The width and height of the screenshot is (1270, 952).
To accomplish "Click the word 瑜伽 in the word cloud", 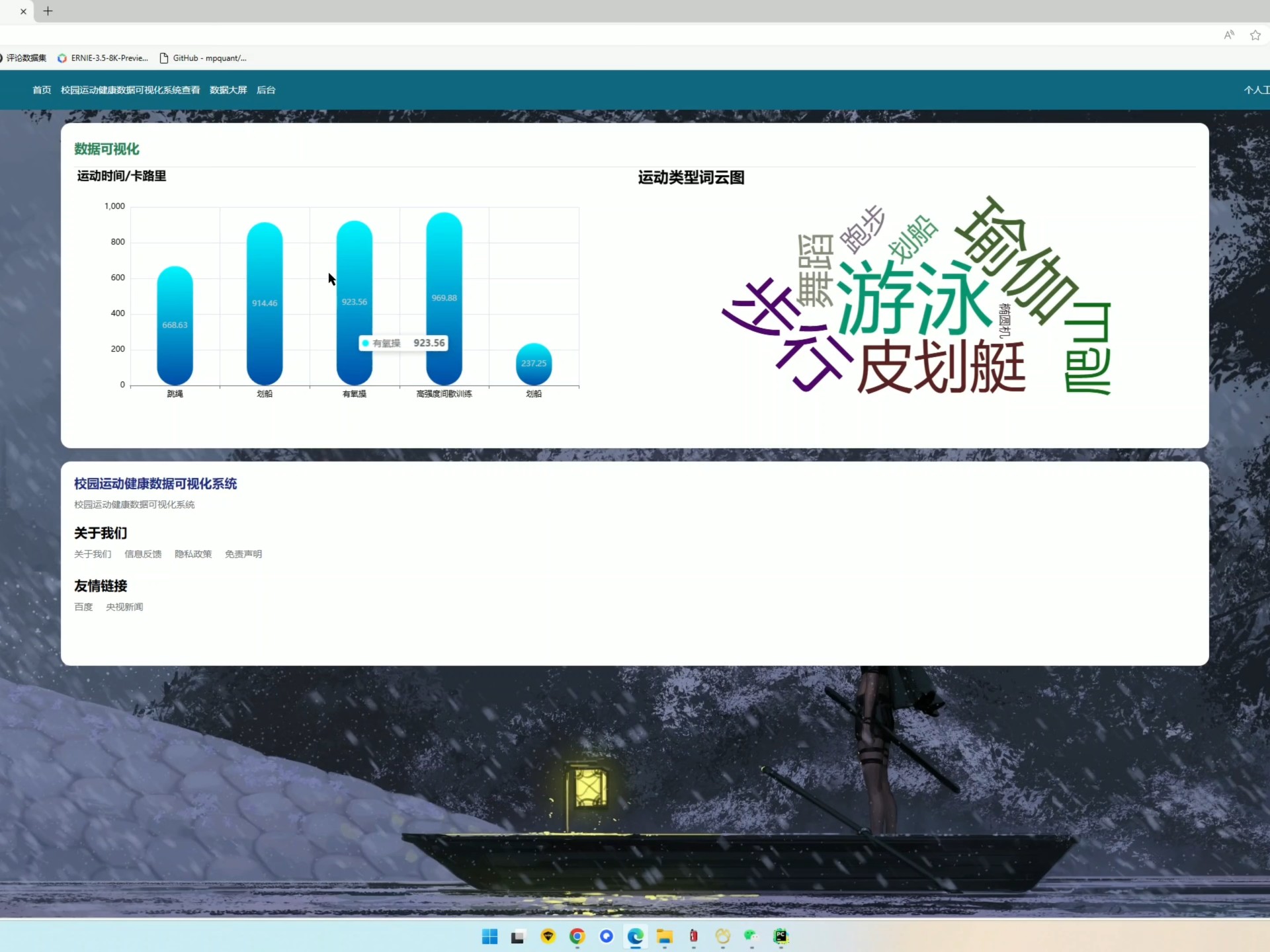I will click(1015, 261).
